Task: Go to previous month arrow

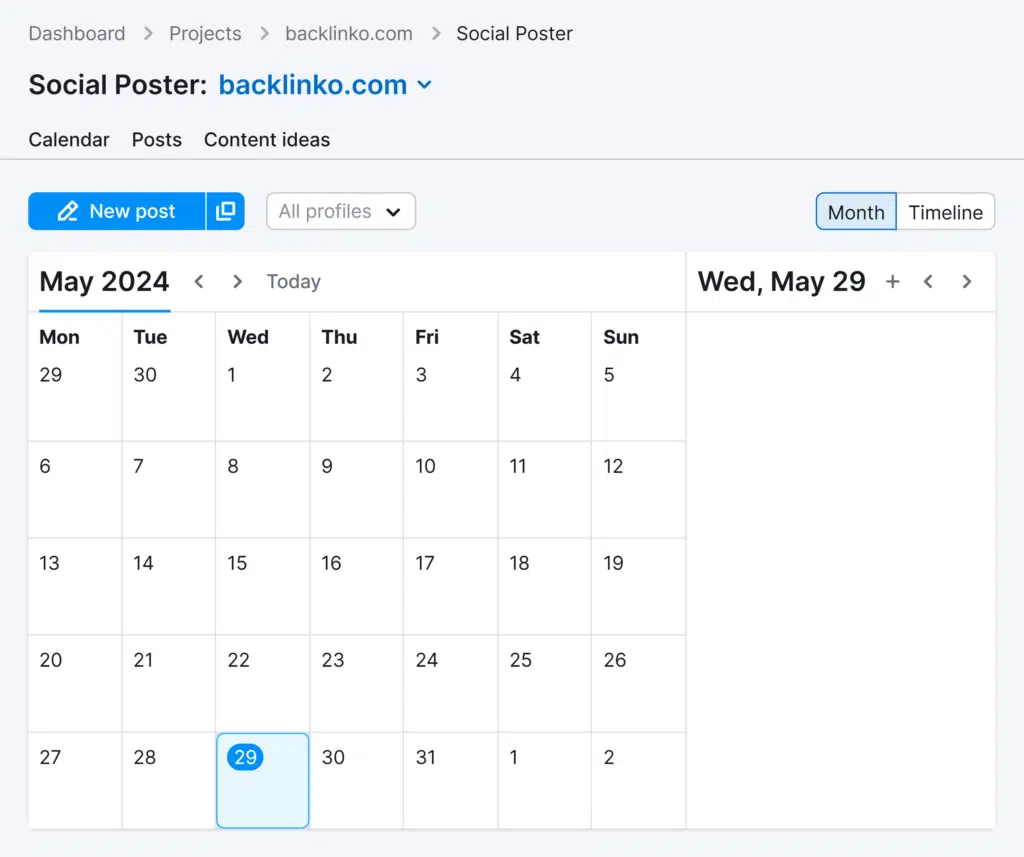Action: tap(199, 282)
